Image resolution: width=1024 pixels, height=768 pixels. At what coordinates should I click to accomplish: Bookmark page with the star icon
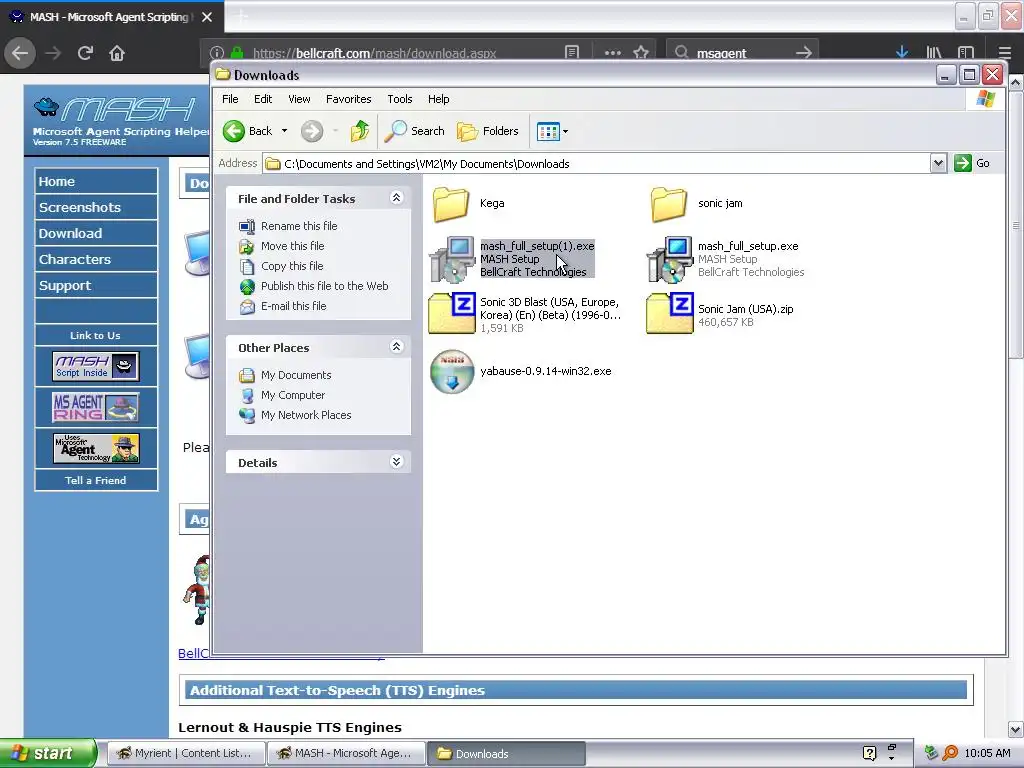coord(641,52)
